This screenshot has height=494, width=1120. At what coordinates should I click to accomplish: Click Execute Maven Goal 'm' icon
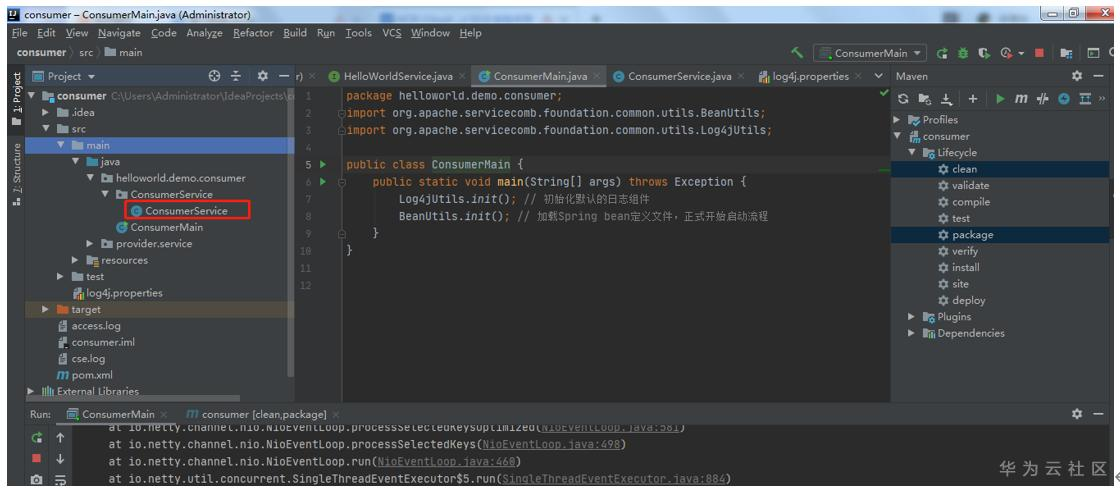point(1021,99)
